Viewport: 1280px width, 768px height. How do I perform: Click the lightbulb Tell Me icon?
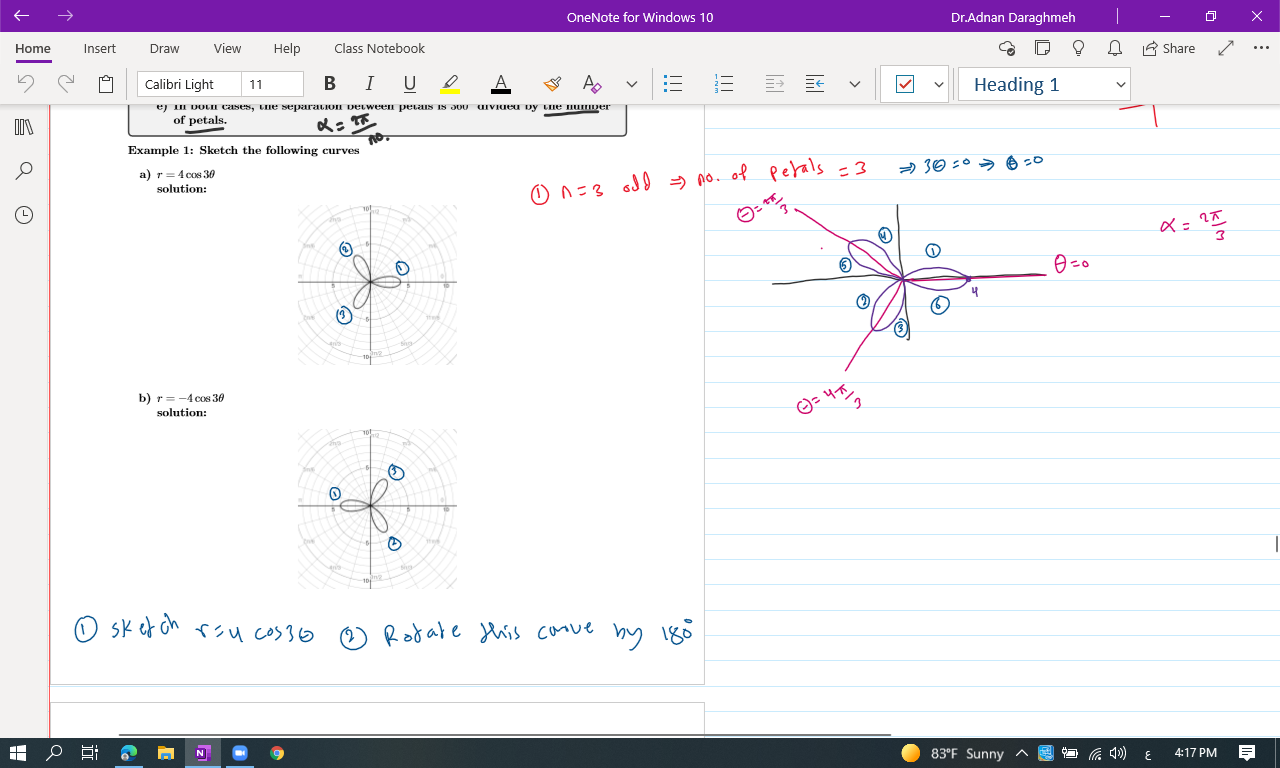1078,48
